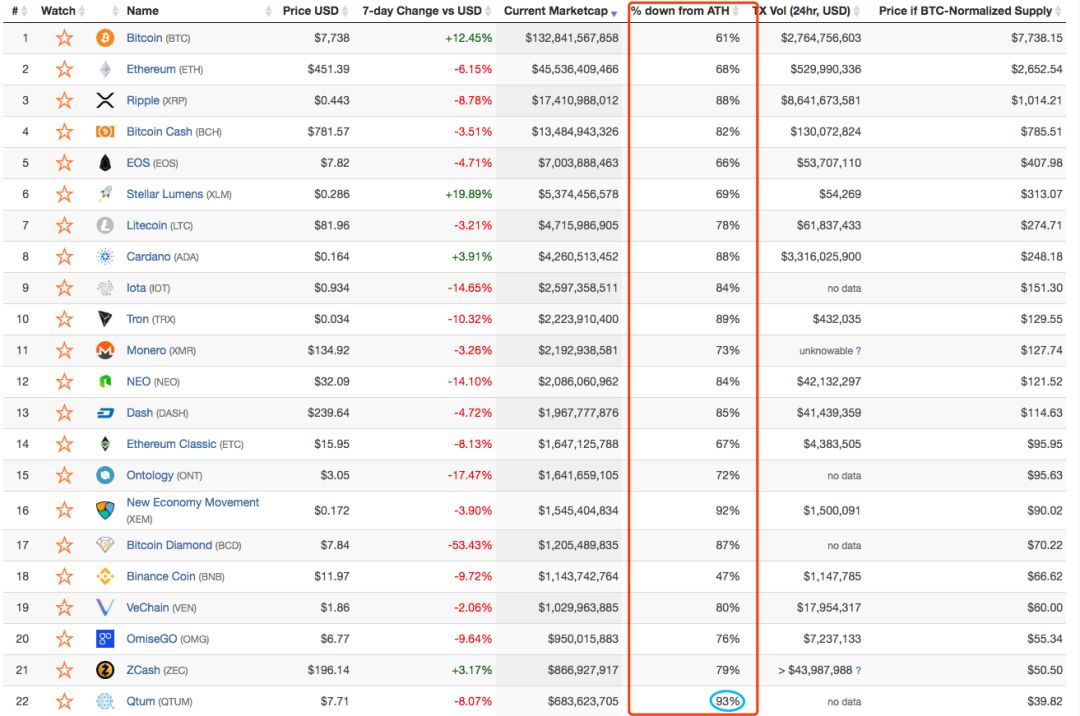Click the question mark beside 'unknowable'
1080x716 pixels.
click(x=858, y=351)
